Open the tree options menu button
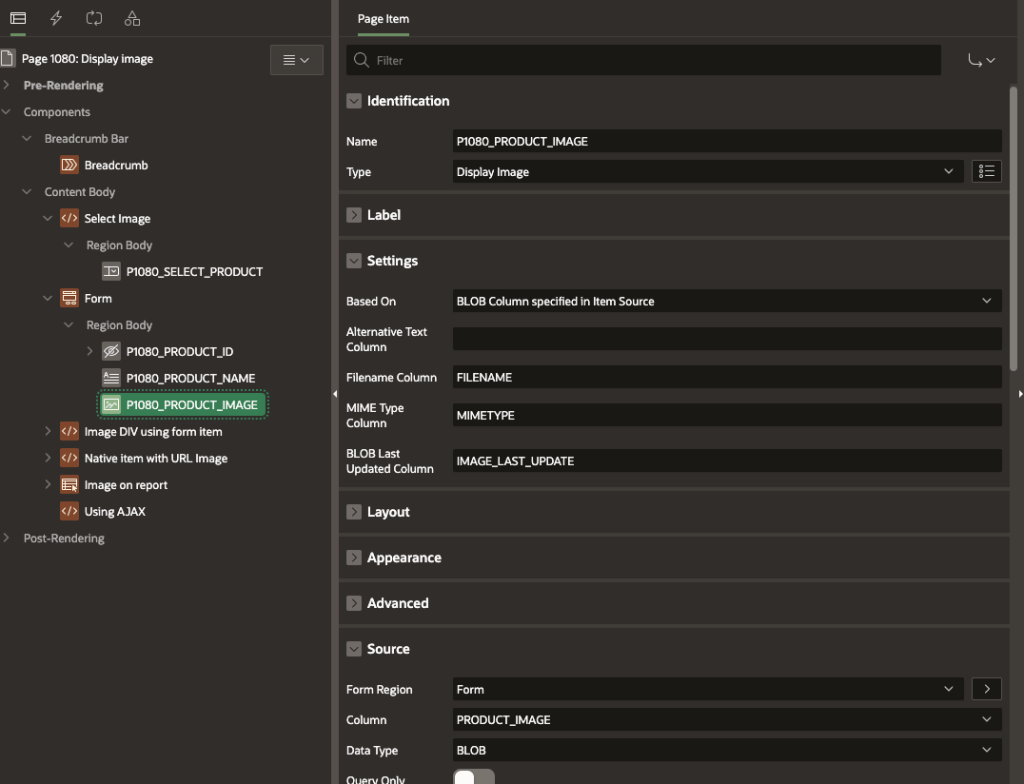Screen dimensions: 1024x784 click(296, 60)
